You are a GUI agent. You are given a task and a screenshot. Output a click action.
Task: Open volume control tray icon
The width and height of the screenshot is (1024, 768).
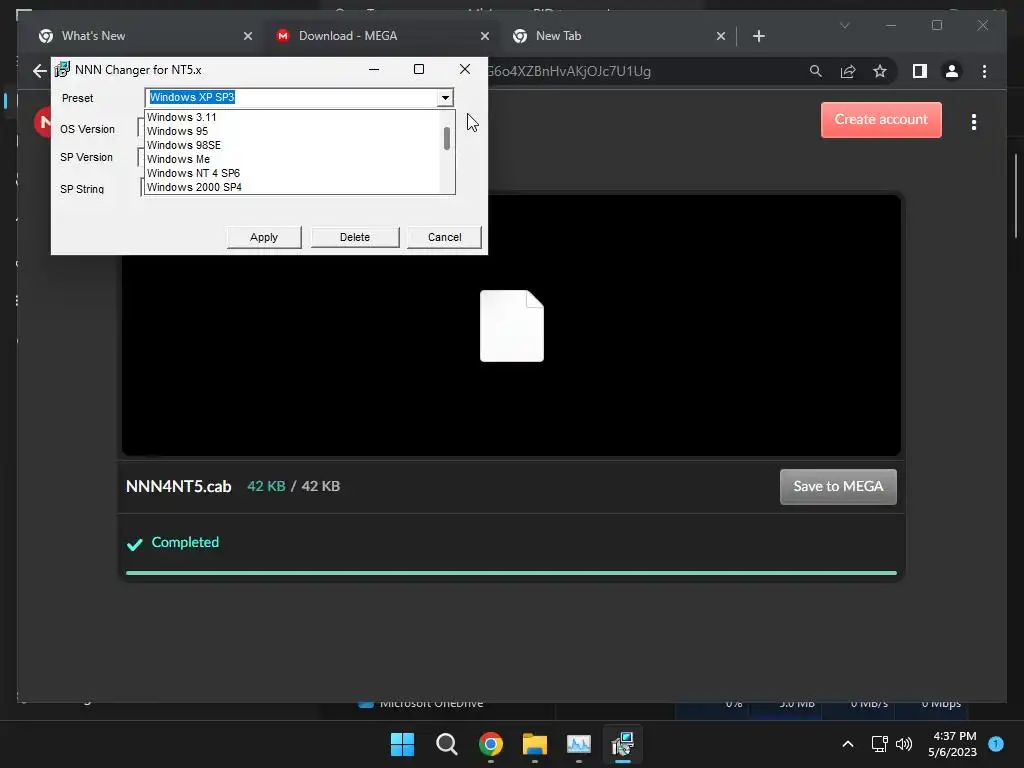pos(904,744)
